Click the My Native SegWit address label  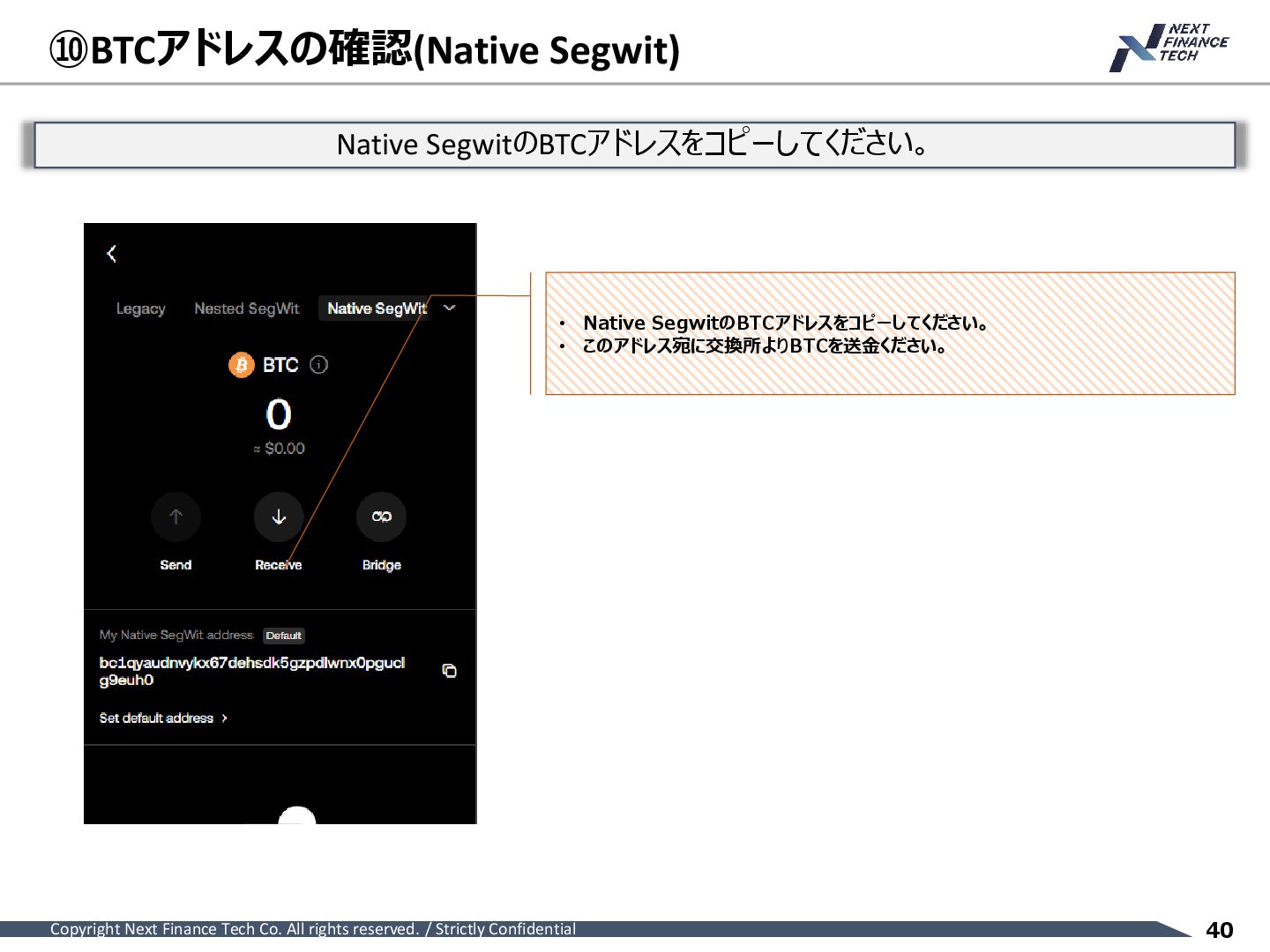point(176,635)
